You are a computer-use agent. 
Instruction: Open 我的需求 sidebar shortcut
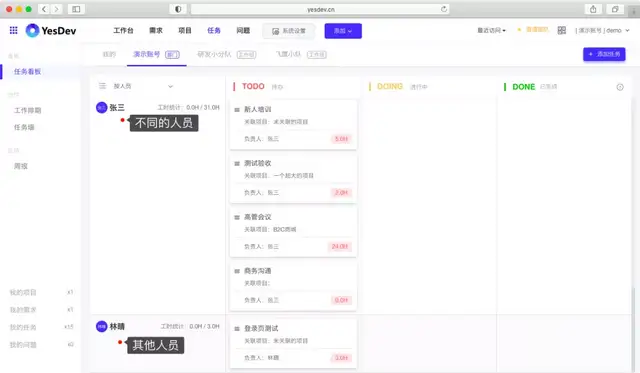(41, 310)
